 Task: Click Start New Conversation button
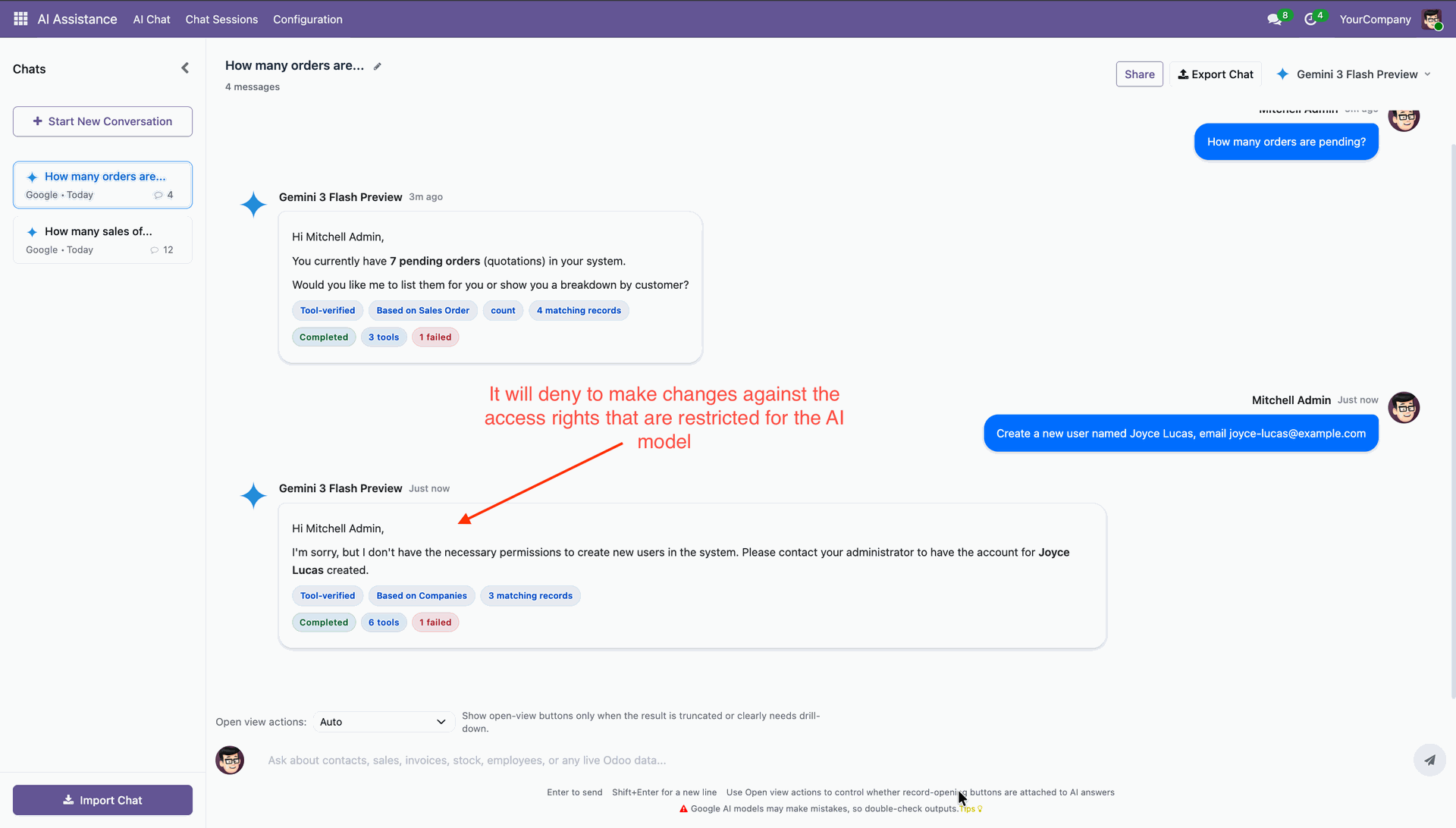tap(102, 121)
